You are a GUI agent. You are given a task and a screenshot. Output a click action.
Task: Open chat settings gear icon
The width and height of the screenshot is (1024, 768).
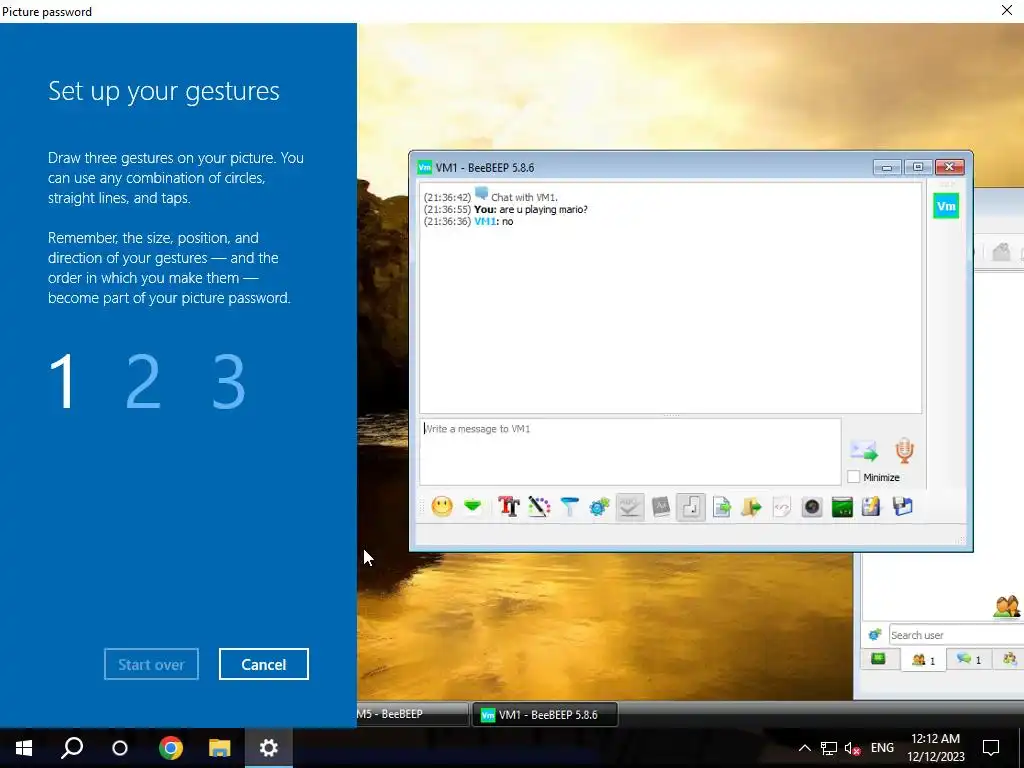click(x=599, y=507)
